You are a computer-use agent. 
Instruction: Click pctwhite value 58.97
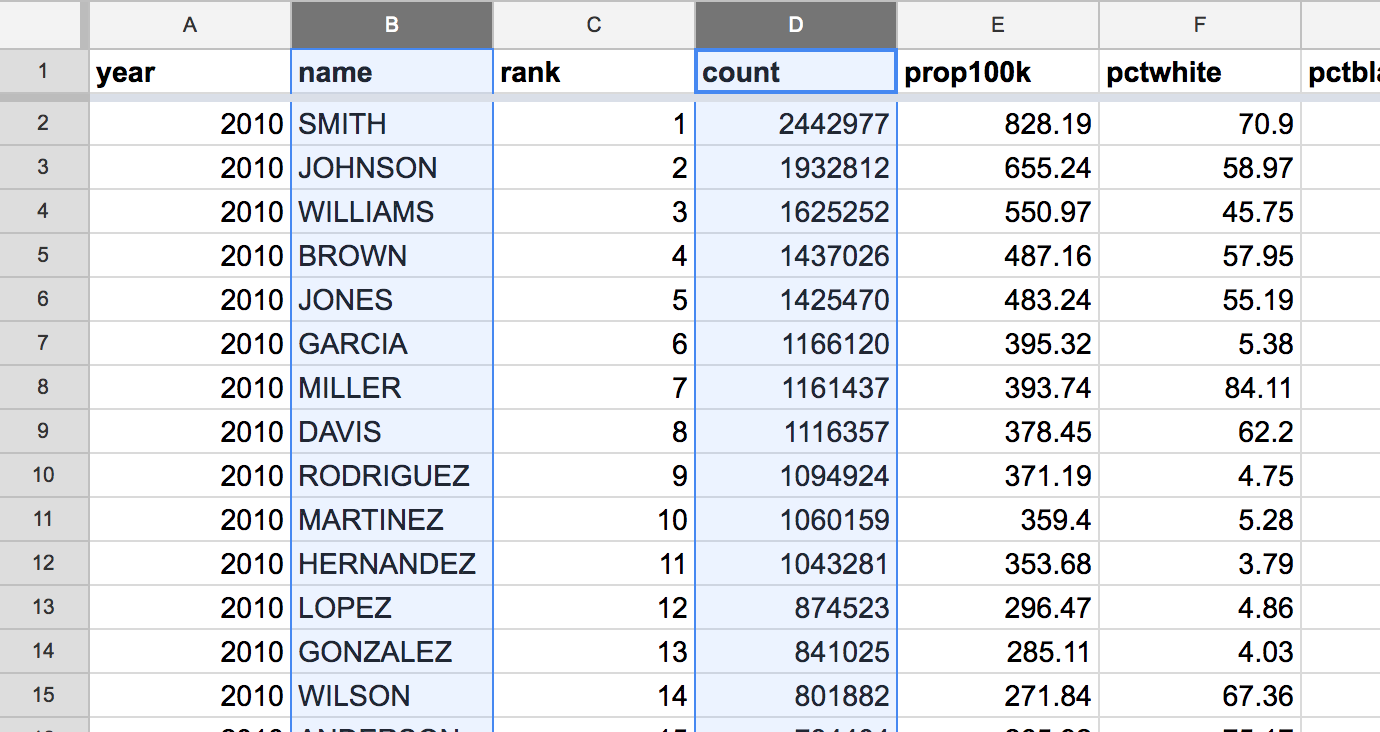pos(1200,168)
